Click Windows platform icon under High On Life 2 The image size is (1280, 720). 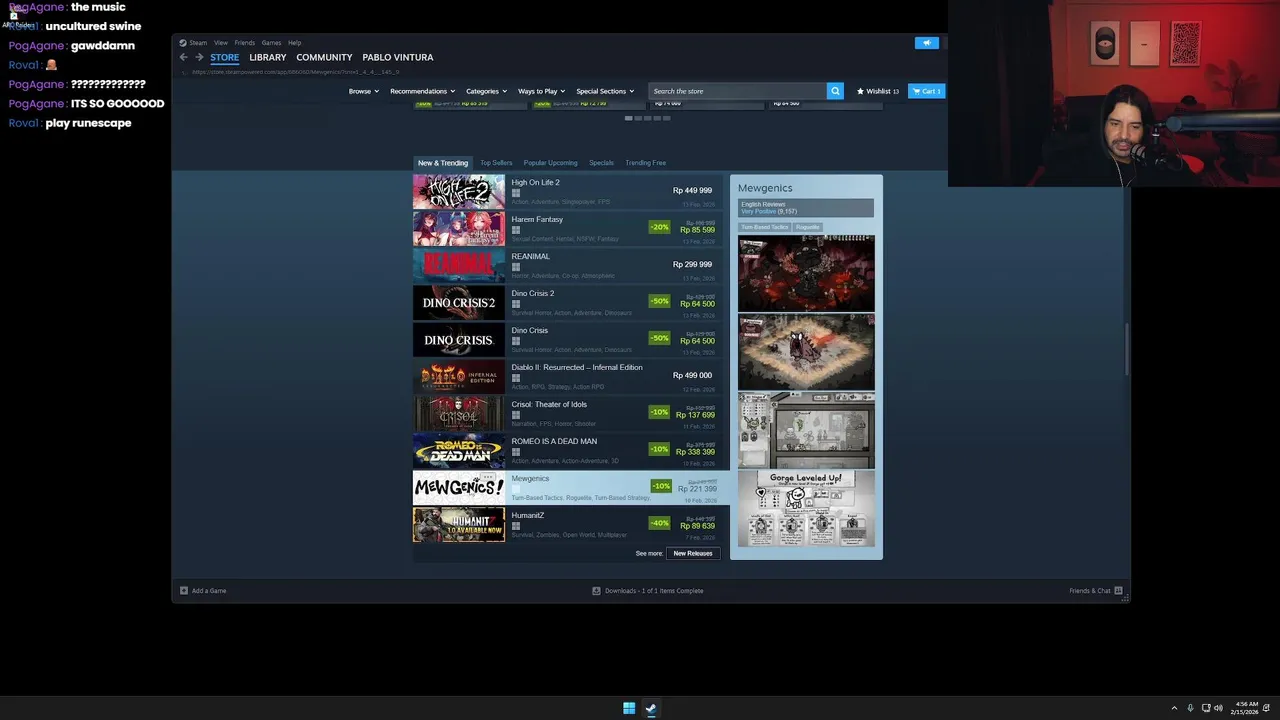(x=516, y=193)
